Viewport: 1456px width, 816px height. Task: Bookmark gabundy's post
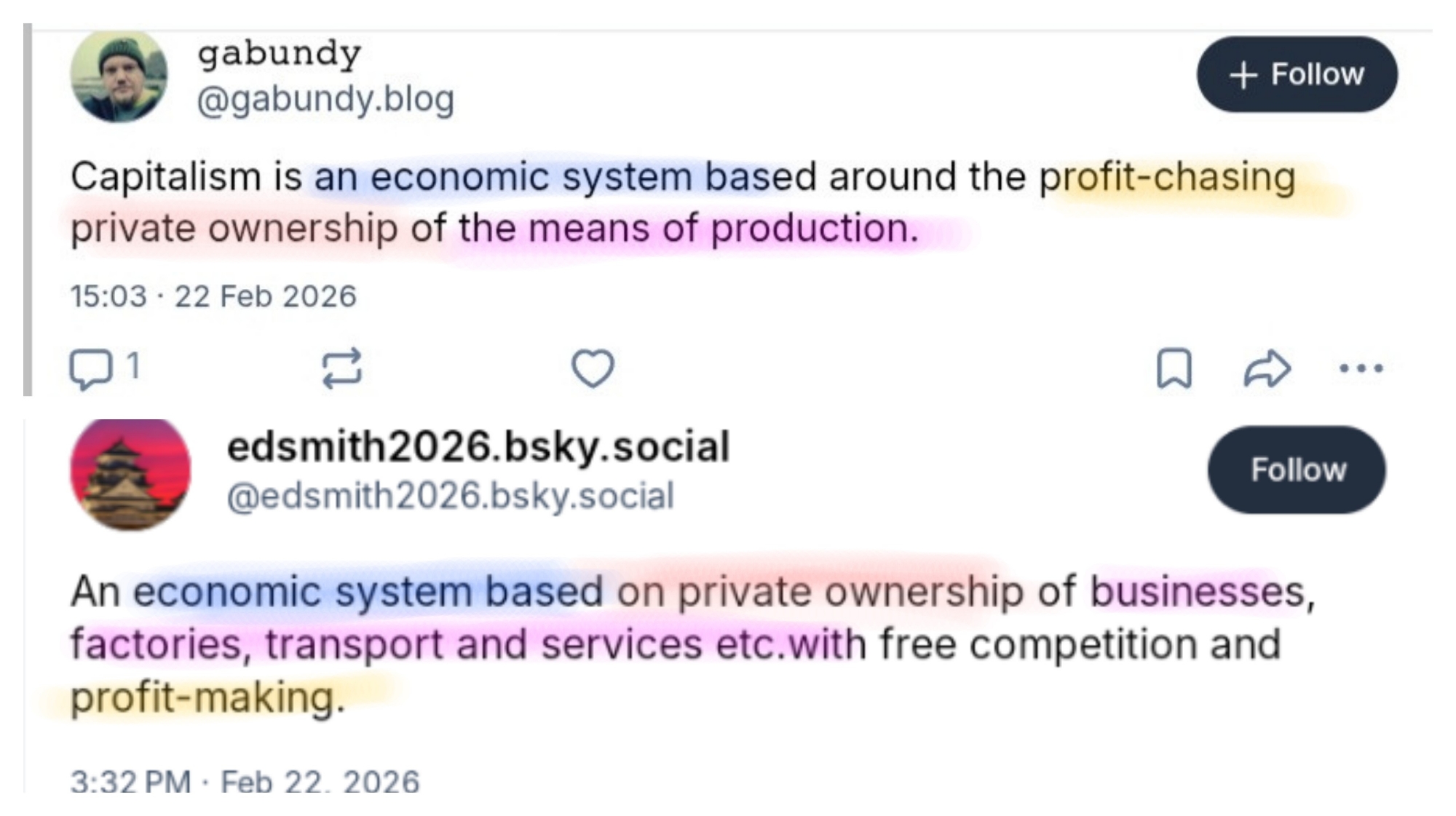pyautogui.click(x=1174, y=368)
